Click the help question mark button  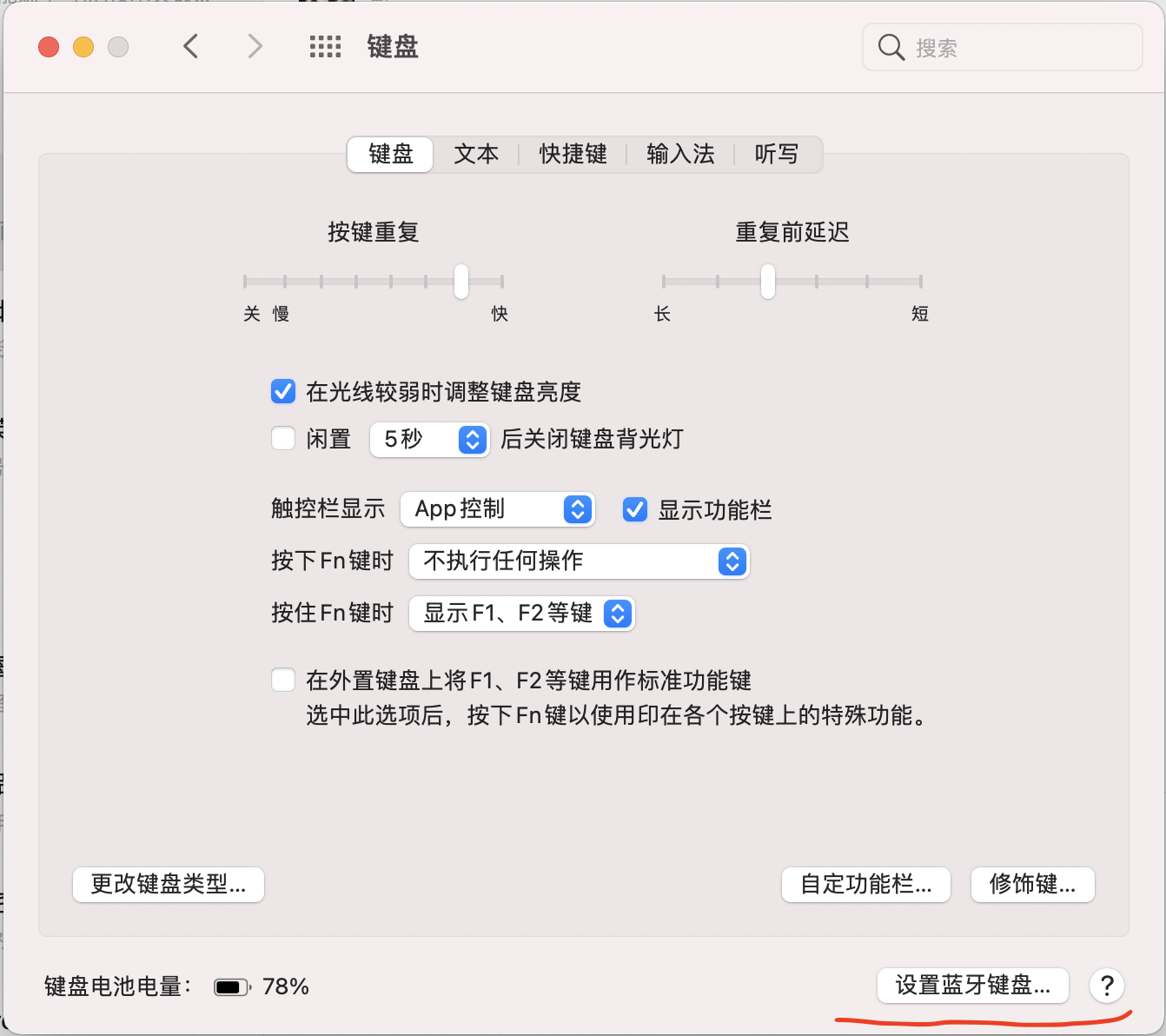[1107, 986]
